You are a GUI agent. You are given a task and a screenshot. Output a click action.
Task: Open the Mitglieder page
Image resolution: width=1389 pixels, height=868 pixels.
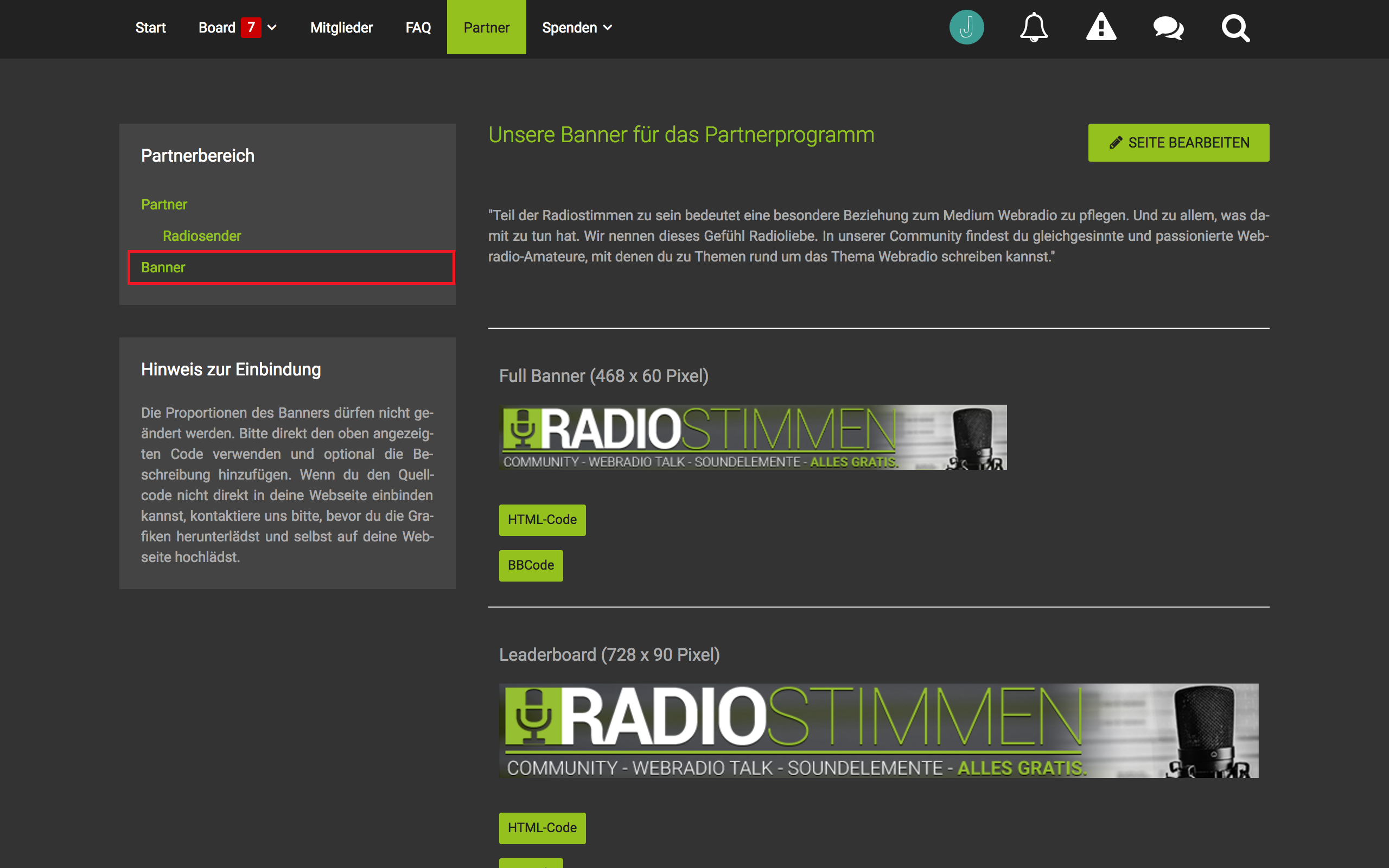(341, 28)
